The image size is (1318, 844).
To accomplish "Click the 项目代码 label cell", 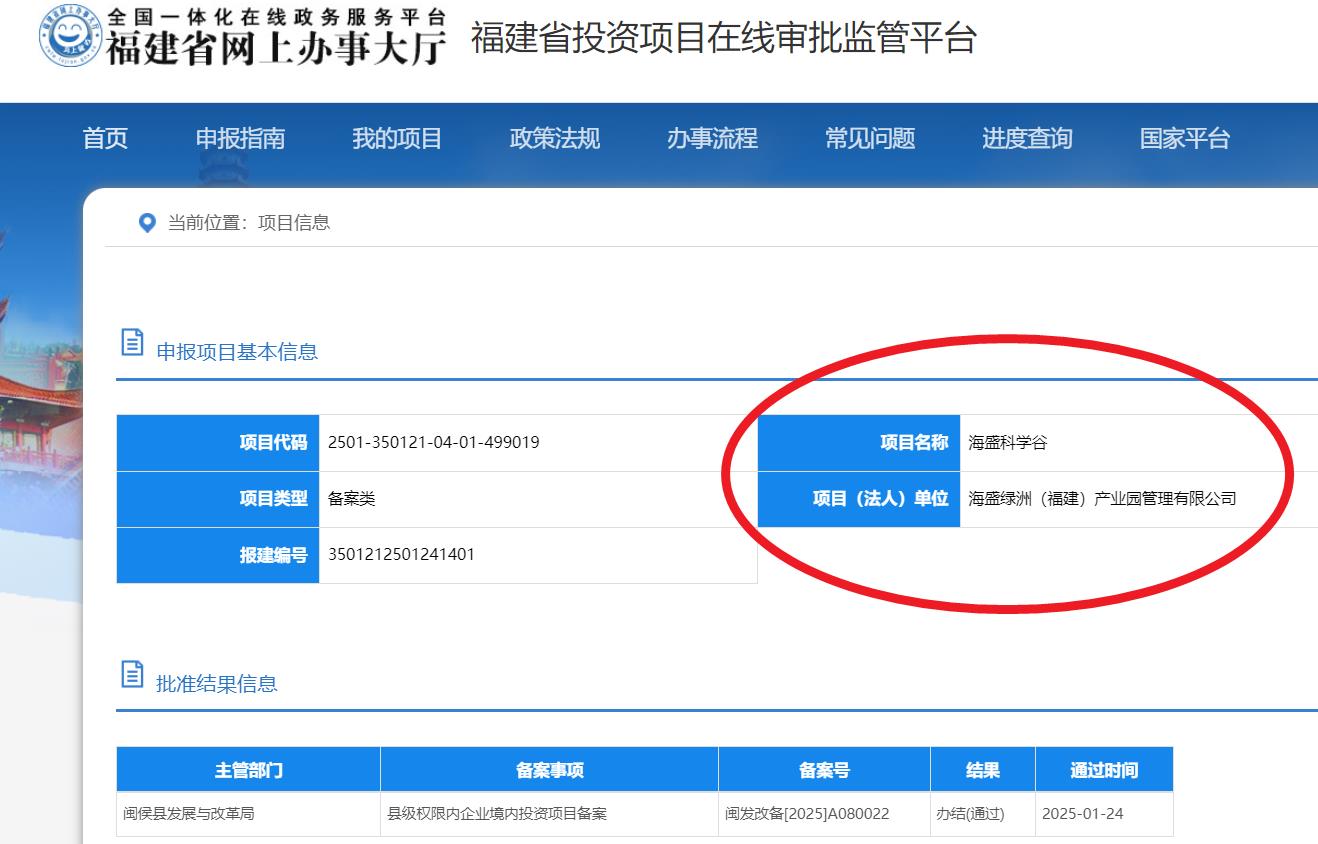I will pos(218,443).
